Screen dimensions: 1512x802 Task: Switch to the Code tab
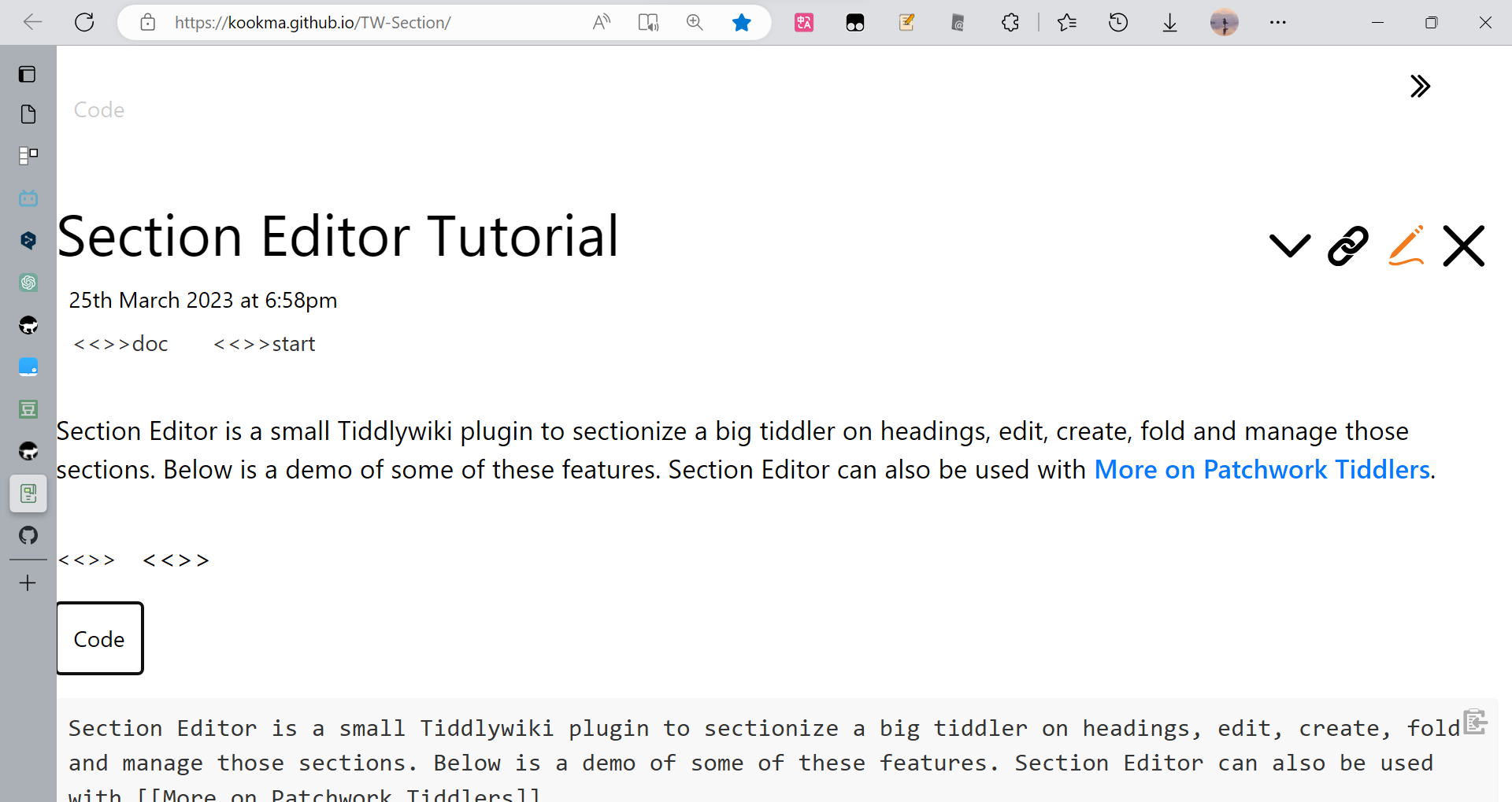(99, 638)
